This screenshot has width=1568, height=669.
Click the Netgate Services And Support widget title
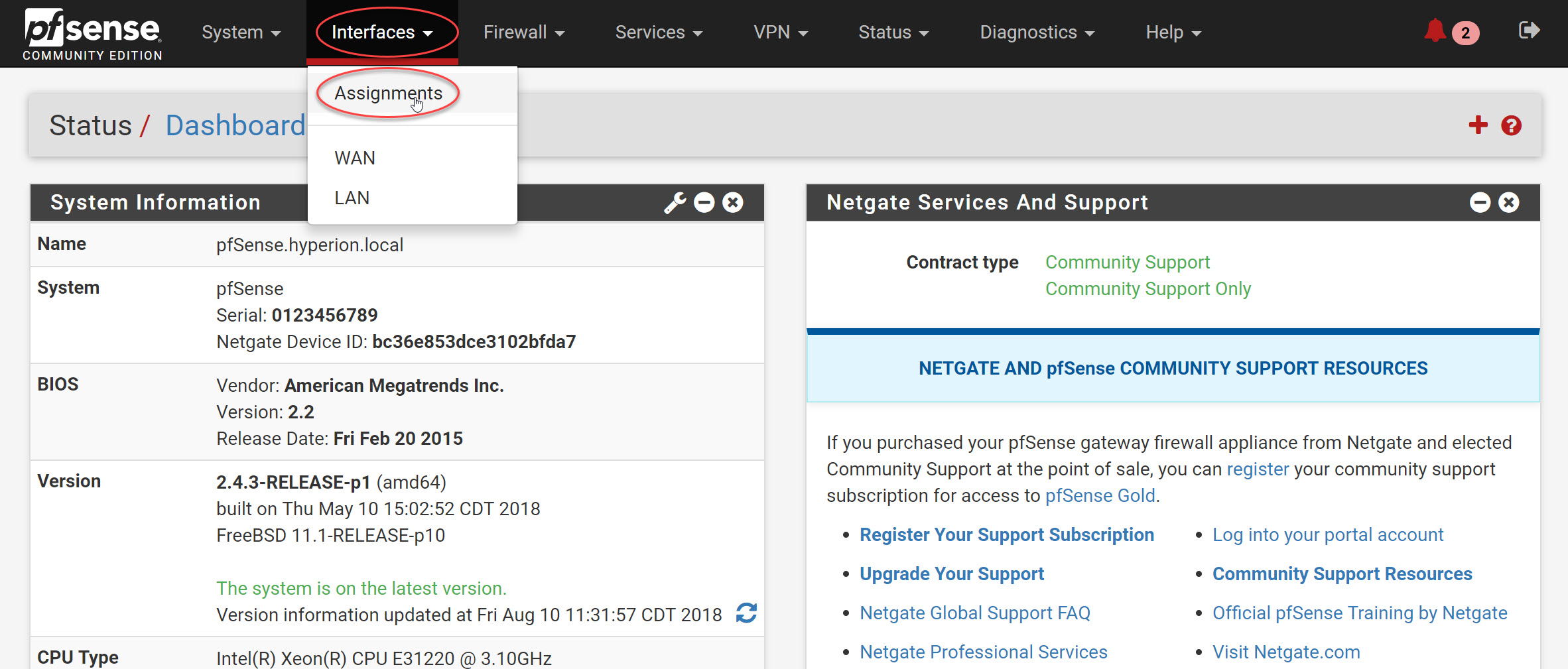click(x=987, y=202)
